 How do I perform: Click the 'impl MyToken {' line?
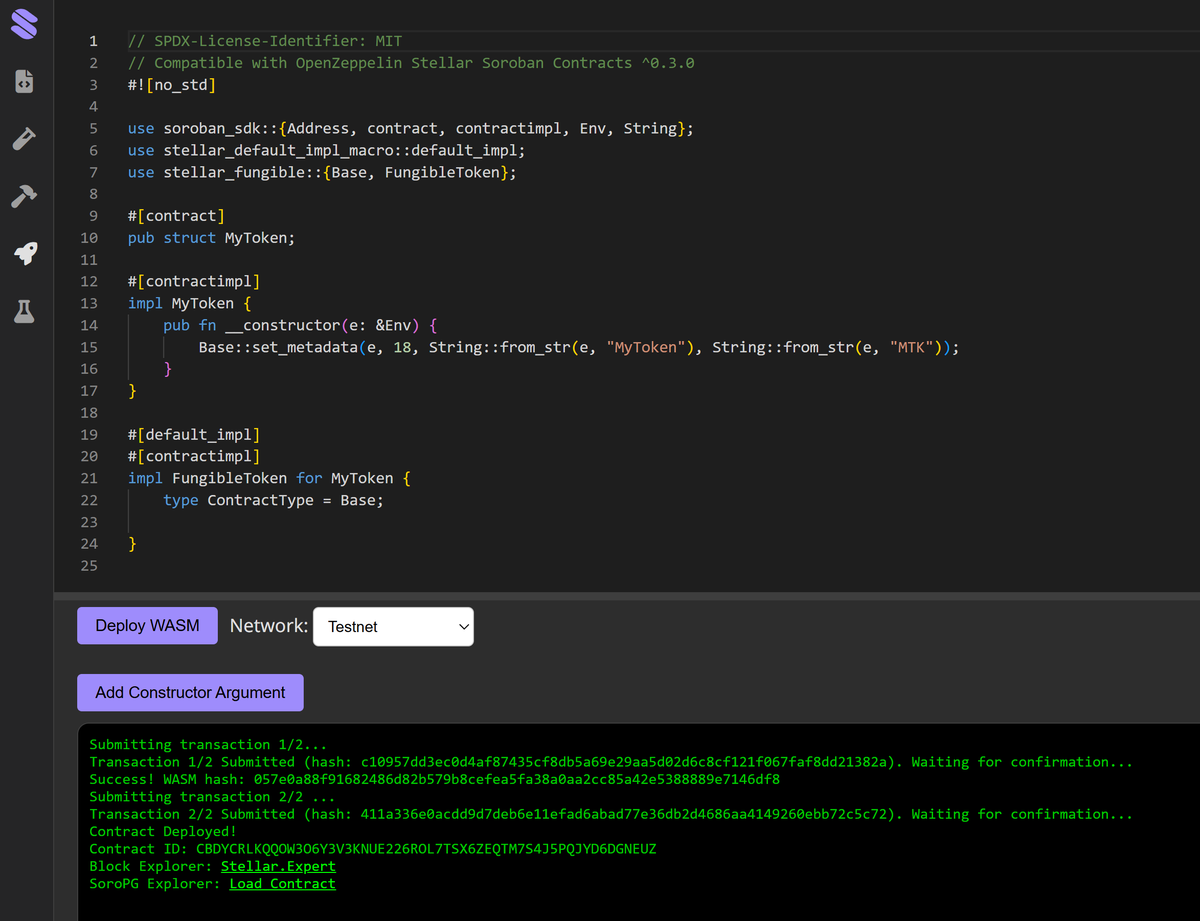point(190,303)
